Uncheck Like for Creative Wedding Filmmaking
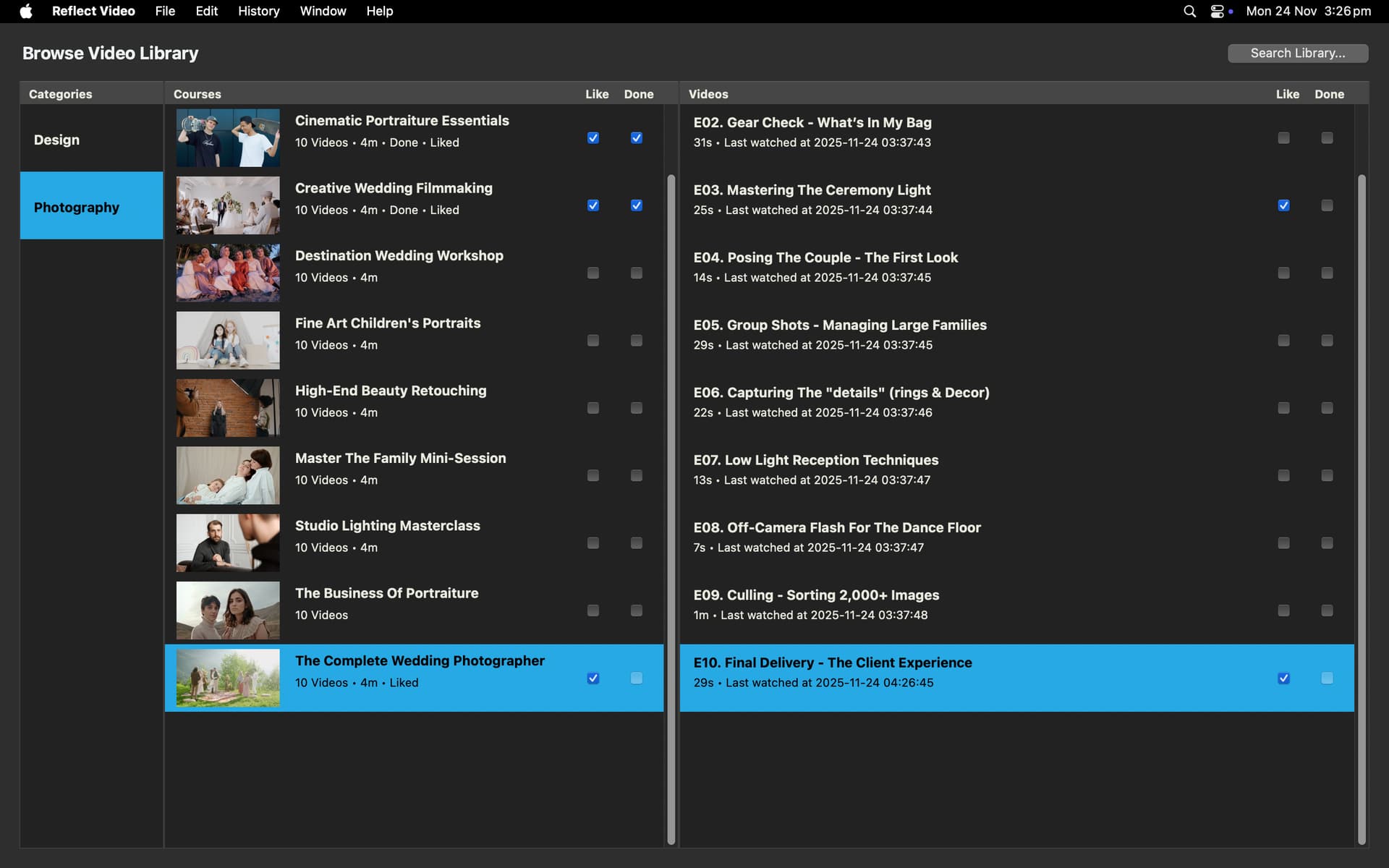 pyautogui.click(x=593, y=205)
